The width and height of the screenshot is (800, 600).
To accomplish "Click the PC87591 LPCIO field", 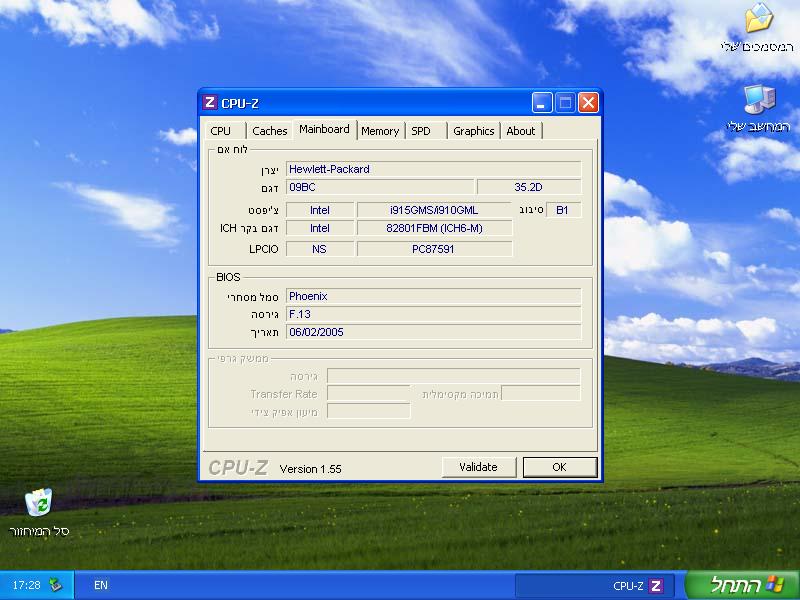I will (434, 249).
